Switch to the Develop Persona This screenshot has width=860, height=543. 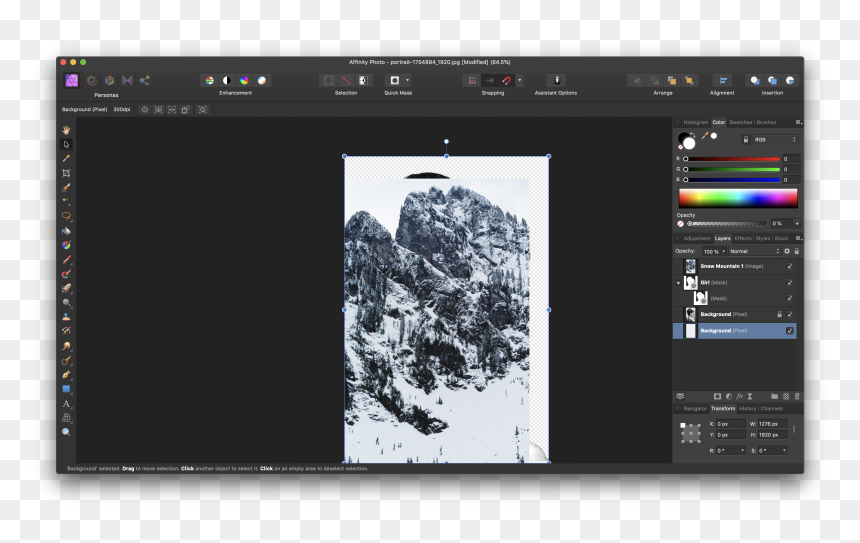click(x=110, y=81)
